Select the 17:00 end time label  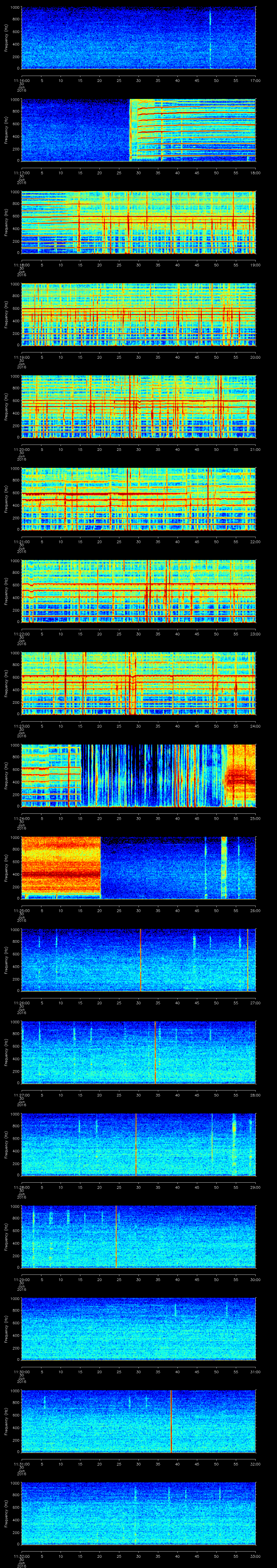coord(255,80)
